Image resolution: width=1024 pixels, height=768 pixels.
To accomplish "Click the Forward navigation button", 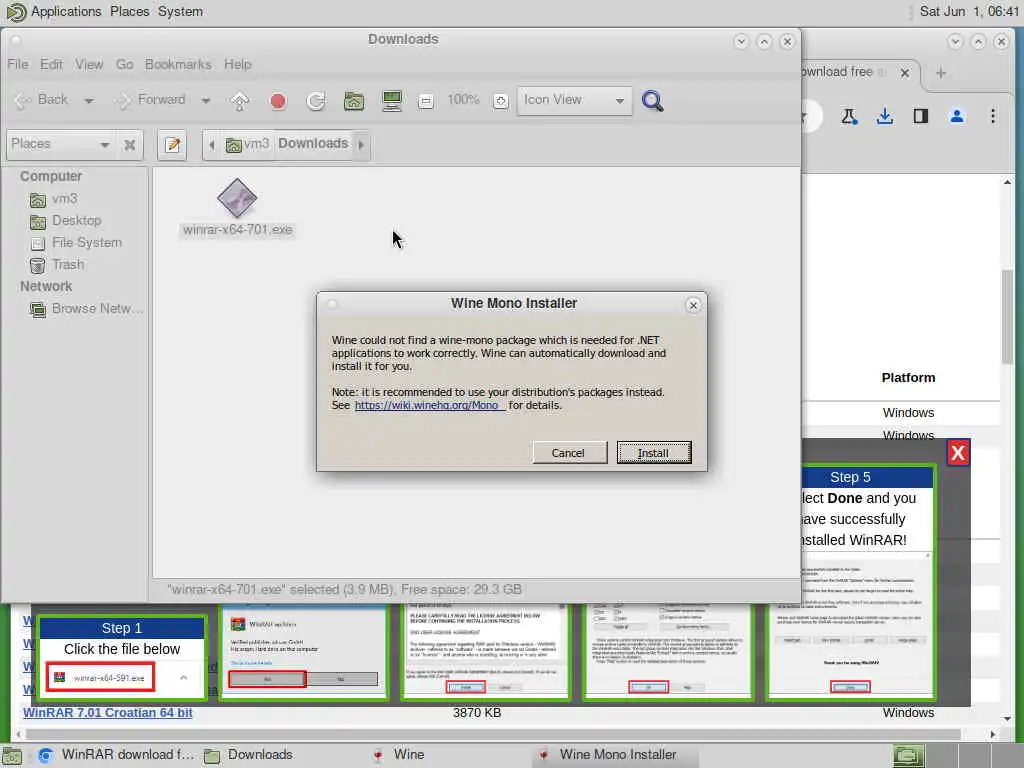I will 152,100.
